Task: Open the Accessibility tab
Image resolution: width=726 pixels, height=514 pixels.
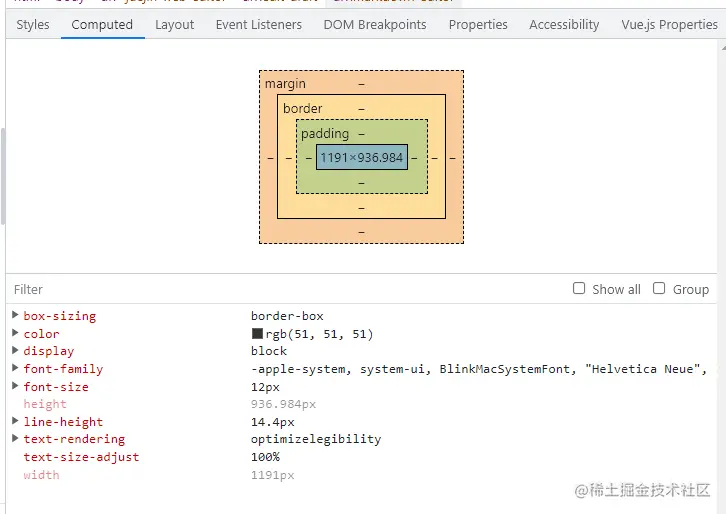Action: 564,25
